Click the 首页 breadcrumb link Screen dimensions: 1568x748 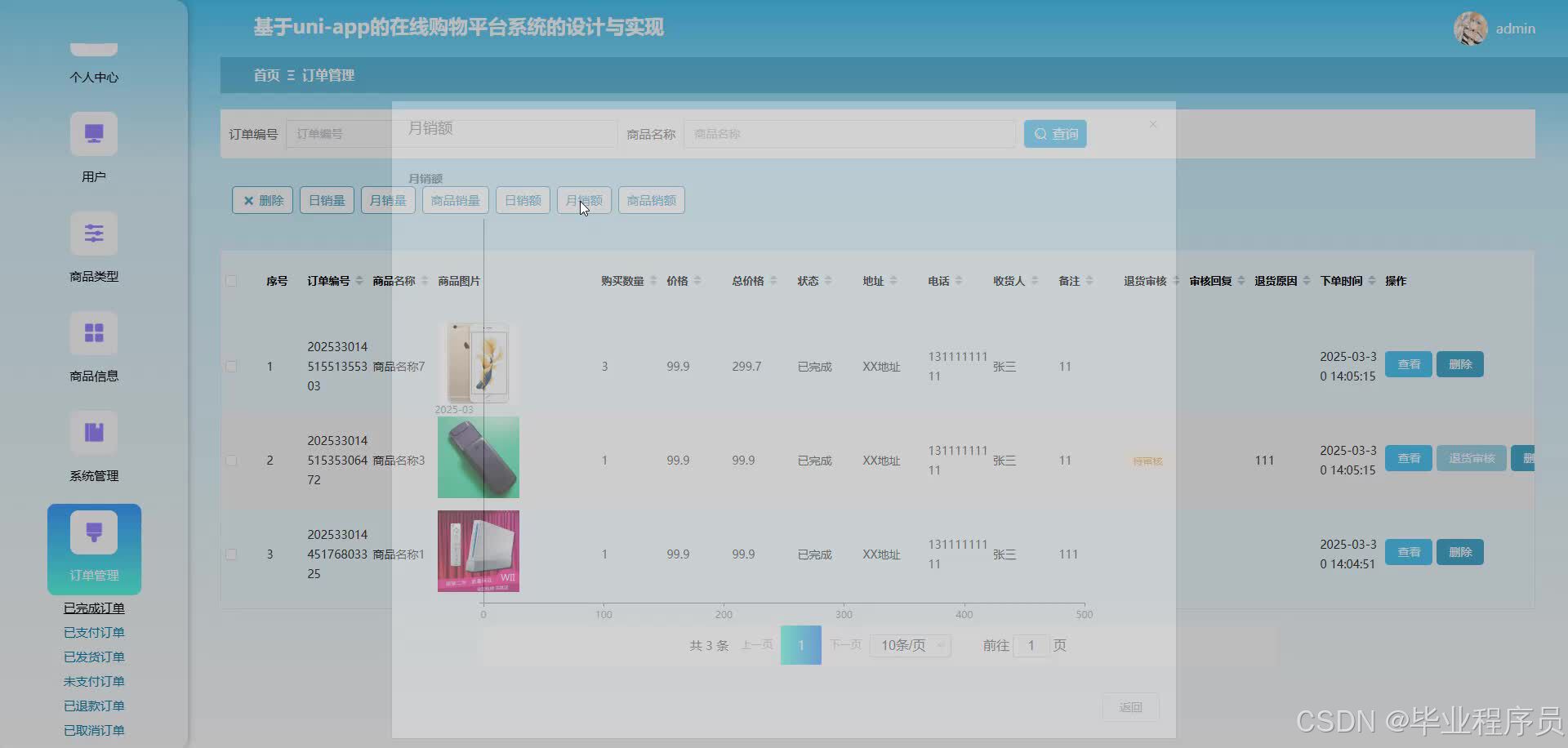[266, 75]
